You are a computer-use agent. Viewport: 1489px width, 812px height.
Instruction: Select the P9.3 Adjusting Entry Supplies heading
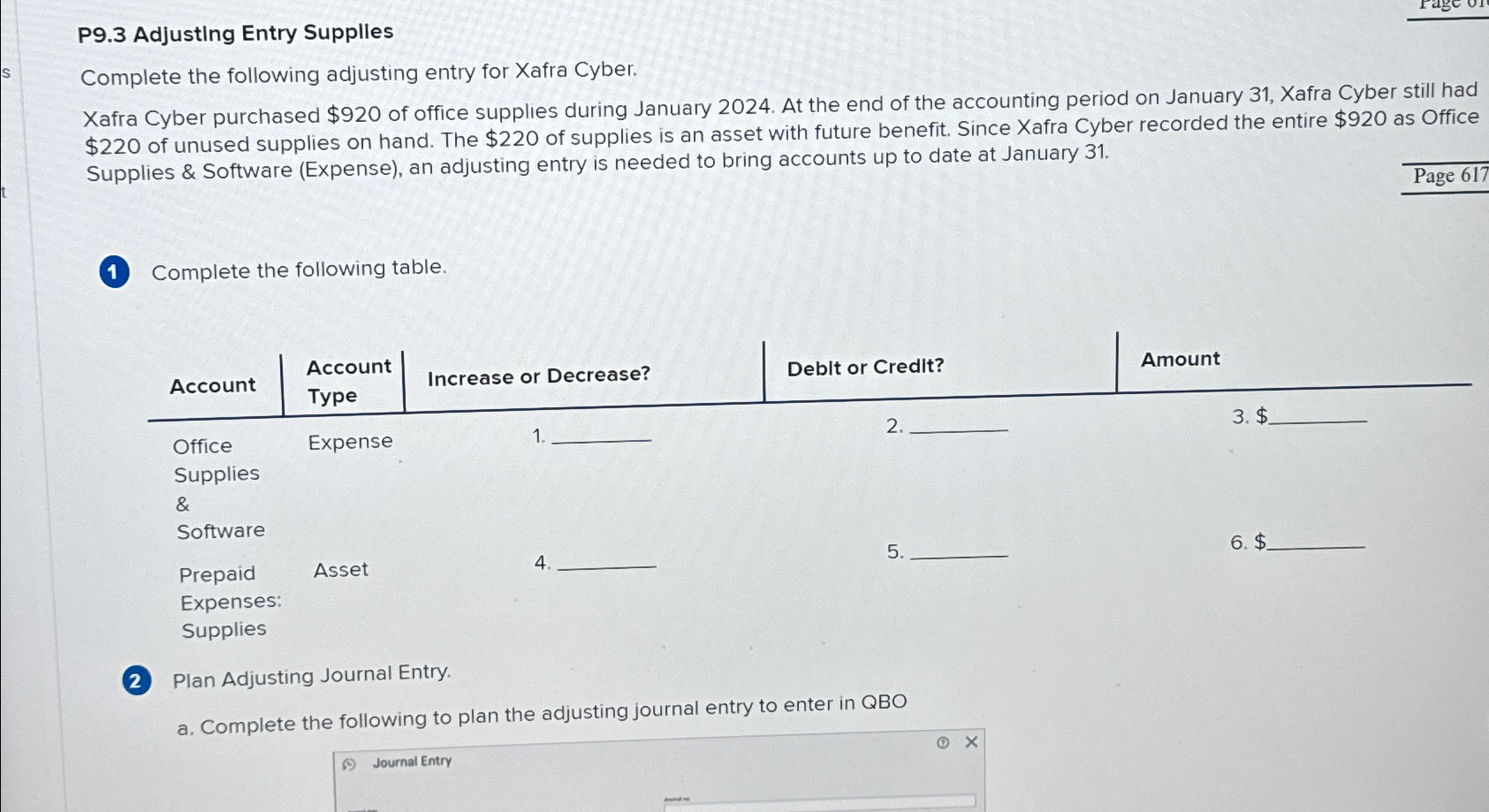click(235, 34)
